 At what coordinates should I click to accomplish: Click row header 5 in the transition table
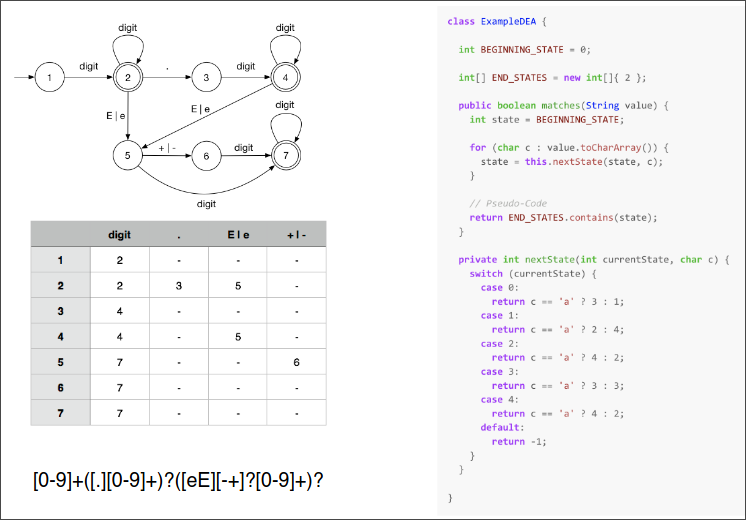click(60, 362)
